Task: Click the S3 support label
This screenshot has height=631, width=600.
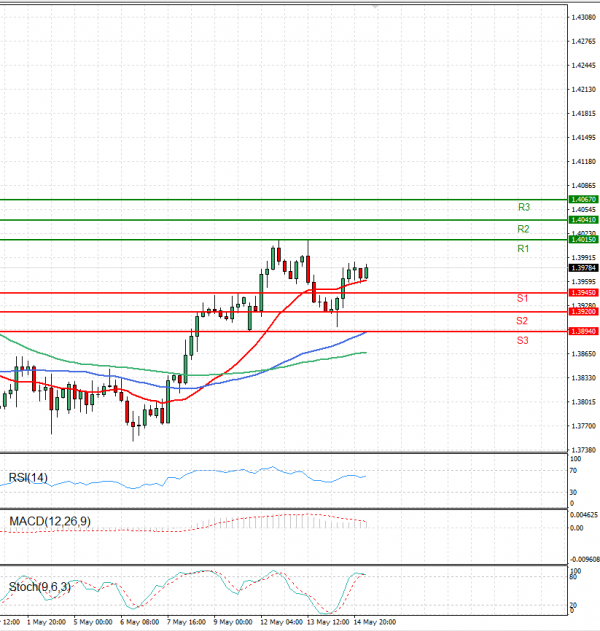Action: click(x=522, y=340)
